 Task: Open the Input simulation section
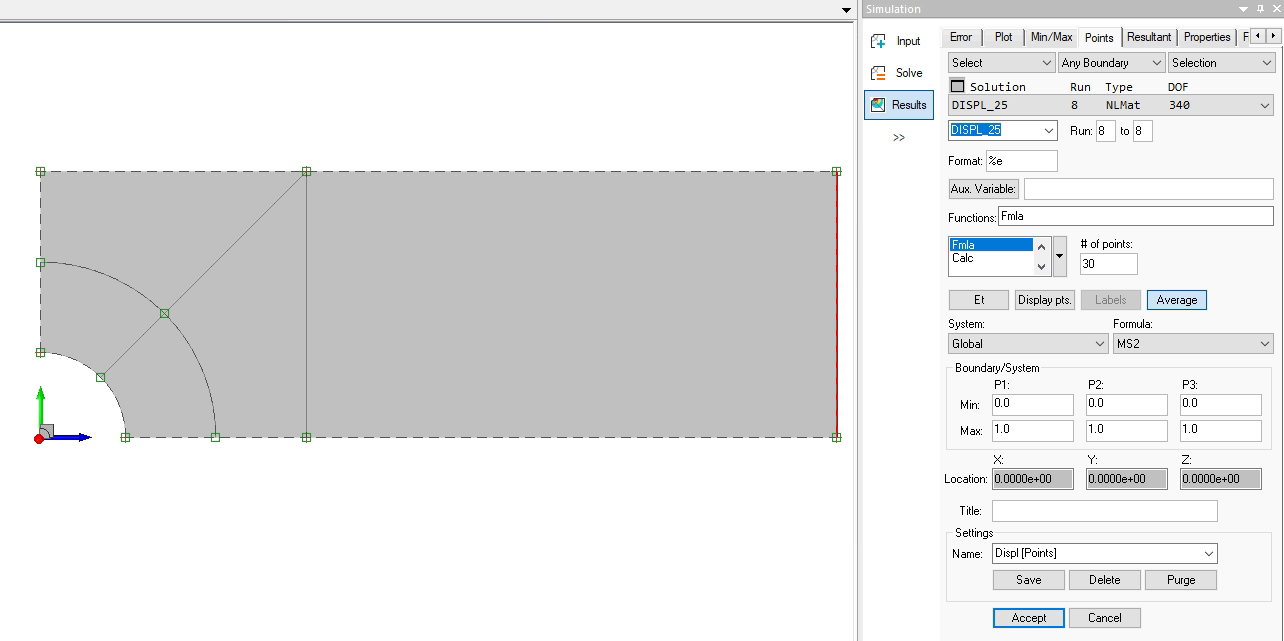[896, 41]
